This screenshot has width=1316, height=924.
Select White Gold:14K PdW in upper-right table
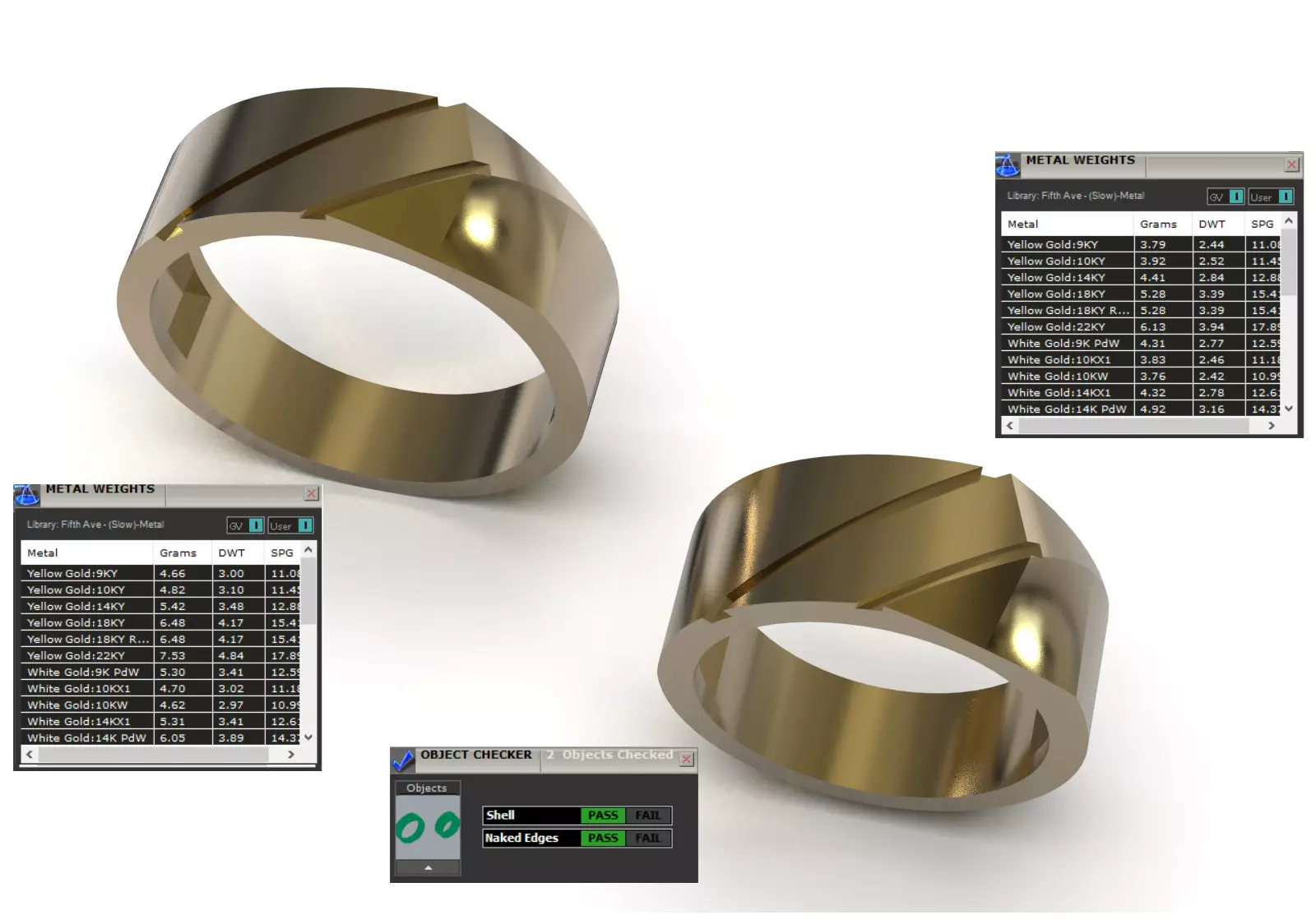[1141, 409]
